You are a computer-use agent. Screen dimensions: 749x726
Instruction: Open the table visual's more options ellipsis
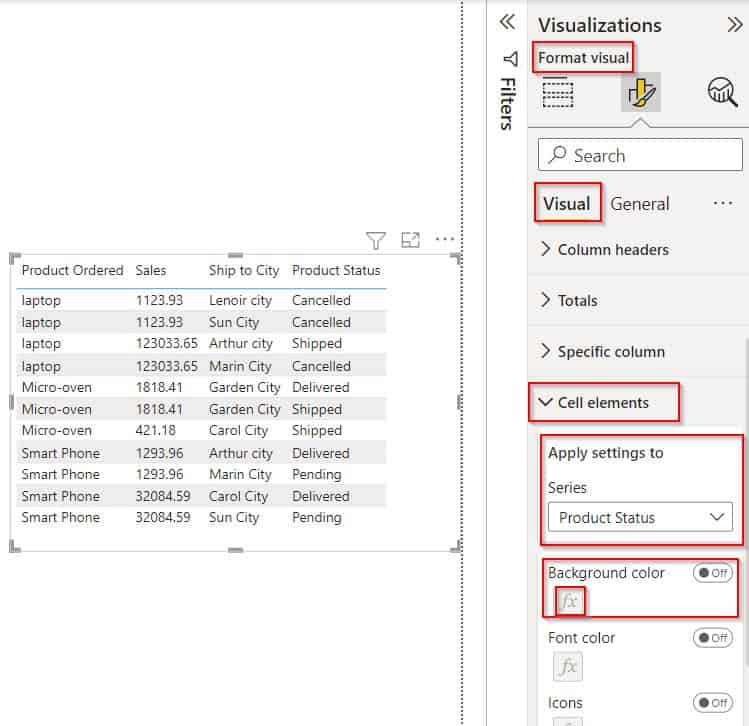pos(445,238)
